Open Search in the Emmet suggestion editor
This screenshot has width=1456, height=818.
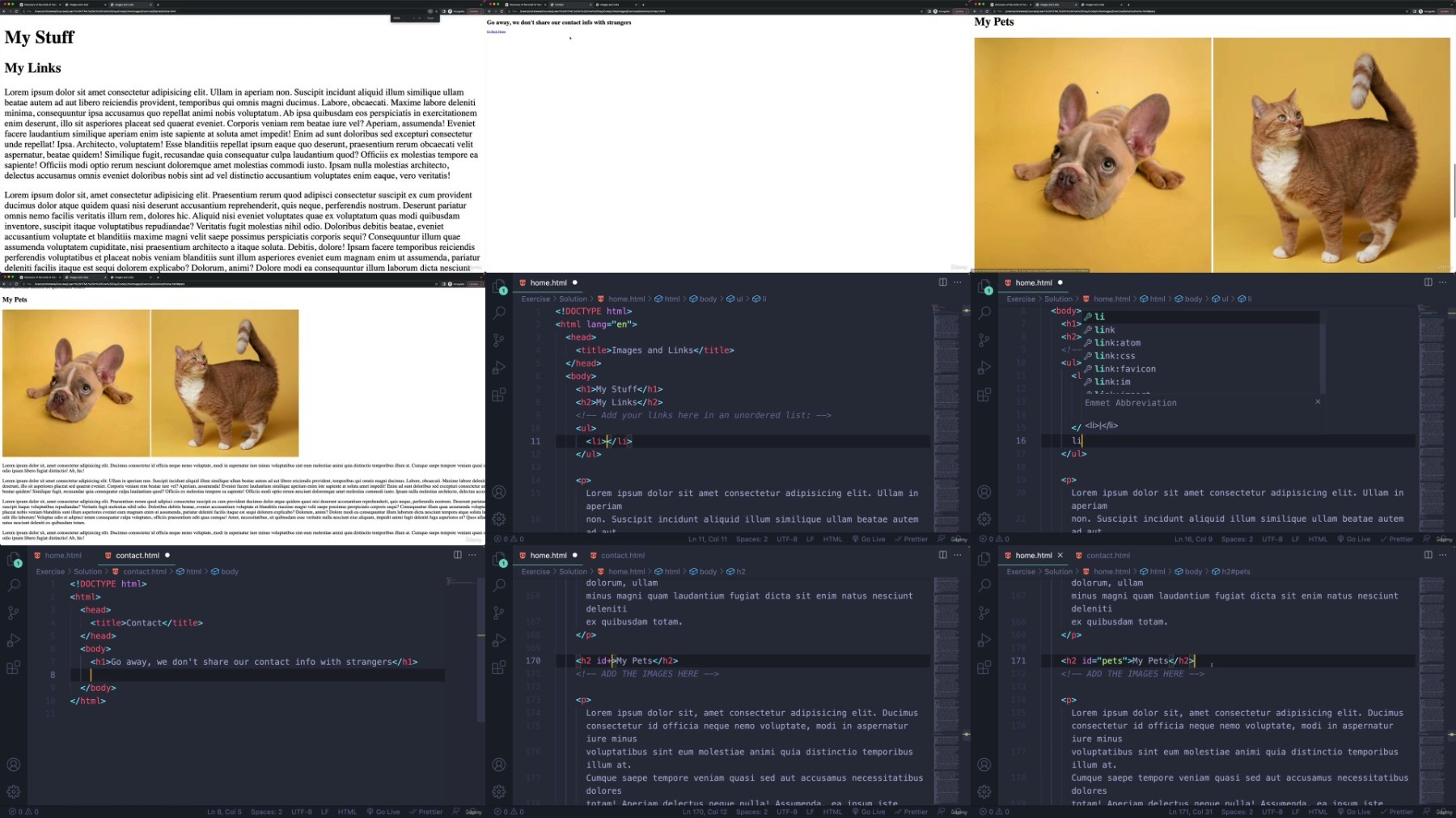pyautogui.click(x=984, y=313)
